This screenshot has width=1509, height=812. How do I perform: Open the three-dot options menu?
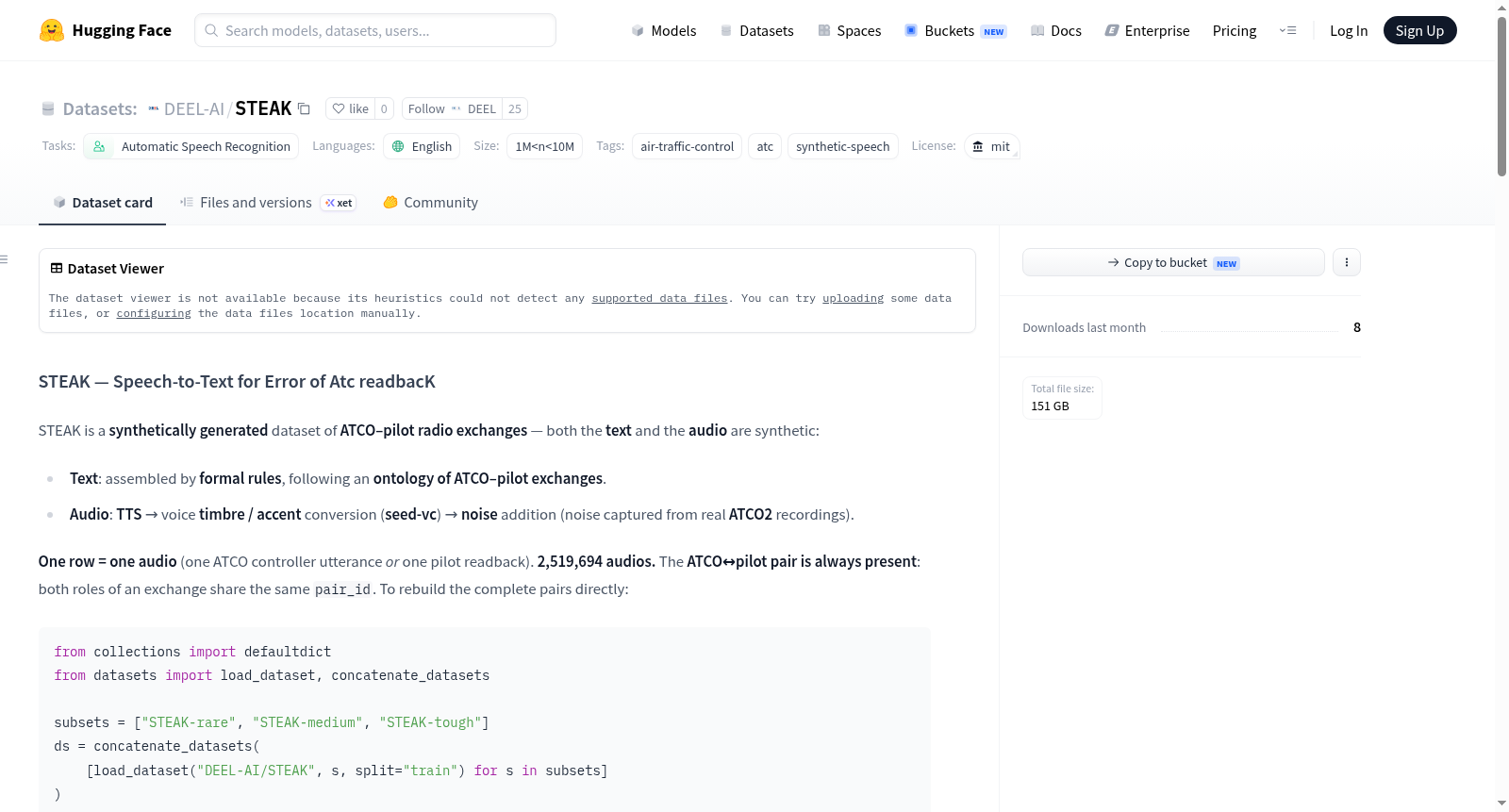pos(1347,262)
